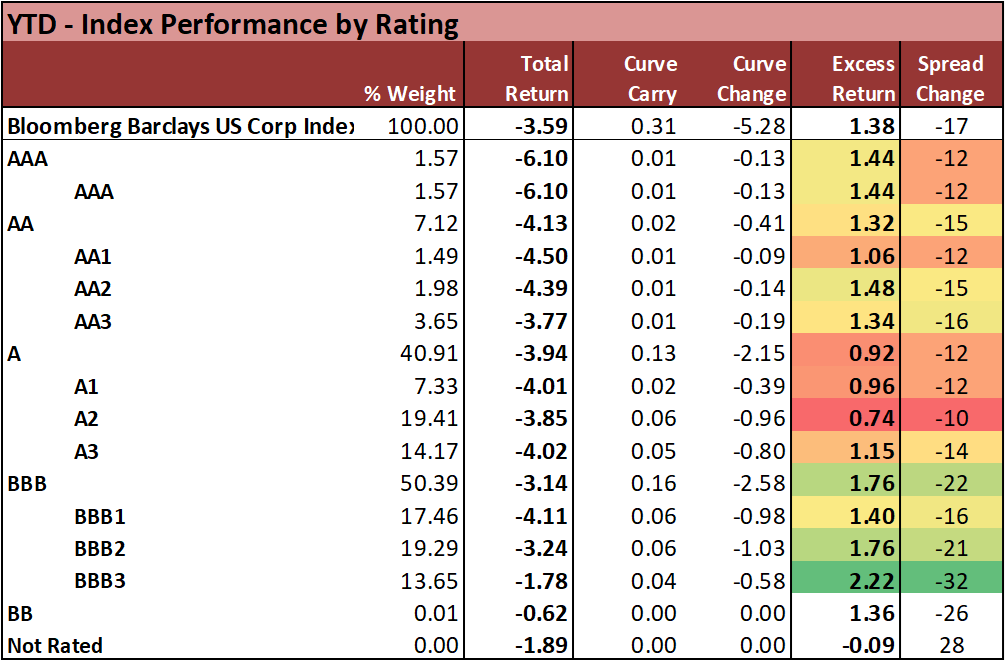Click the 'BBB3' sub-rating row label
The image size is (1006, 662).
pos(100,581)
